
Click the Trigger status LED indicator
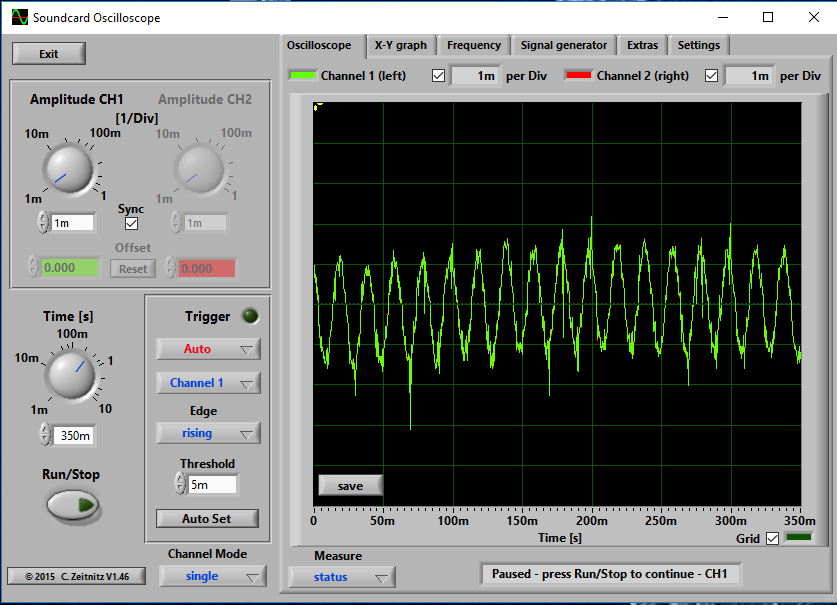click(x=250, y=316)
